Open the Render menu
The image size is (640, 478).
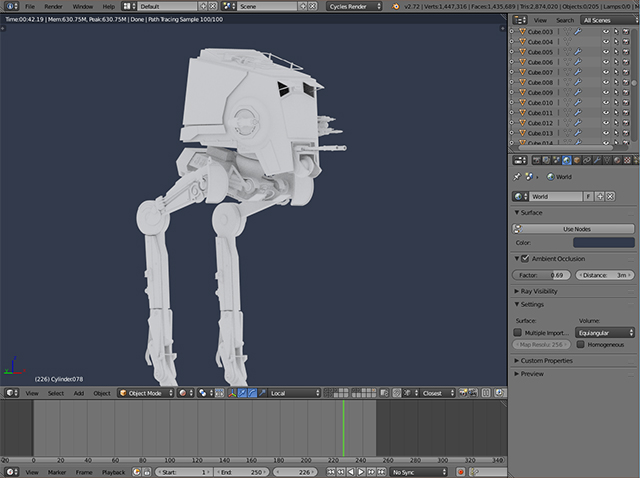[53, 6]
